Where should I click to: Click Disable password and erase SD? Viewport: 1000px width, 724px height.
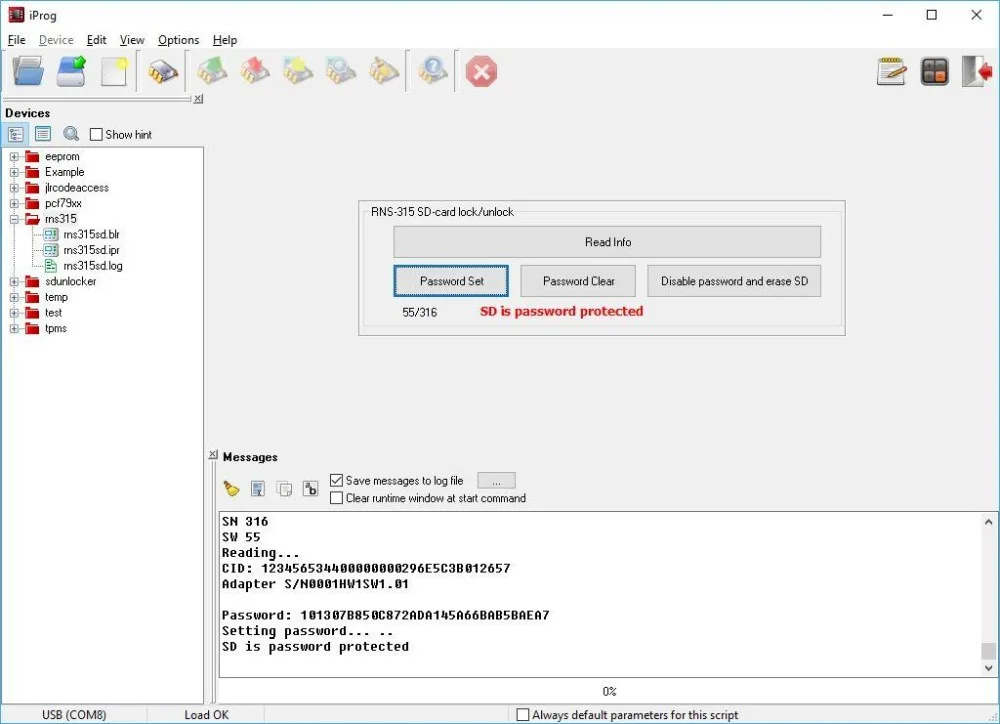click(x=734, y=281)
